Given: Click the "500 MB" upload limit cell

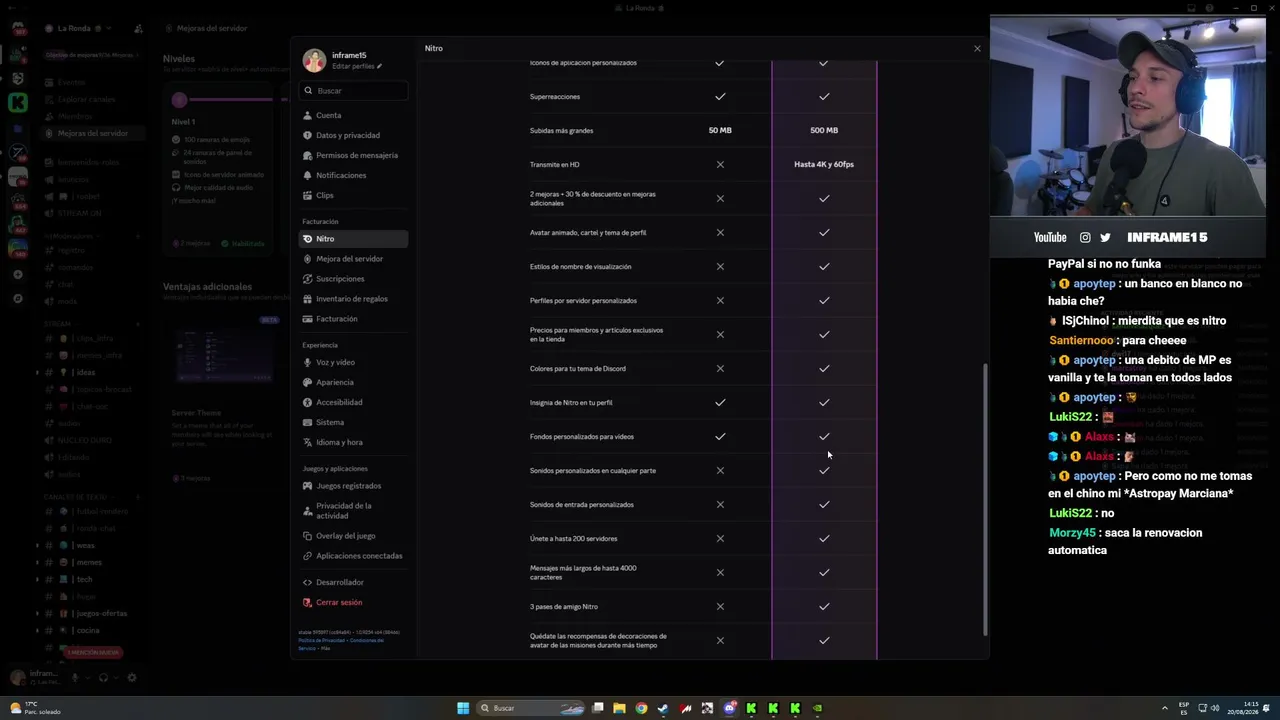Looking at the screenshot, I should point(824,130).
